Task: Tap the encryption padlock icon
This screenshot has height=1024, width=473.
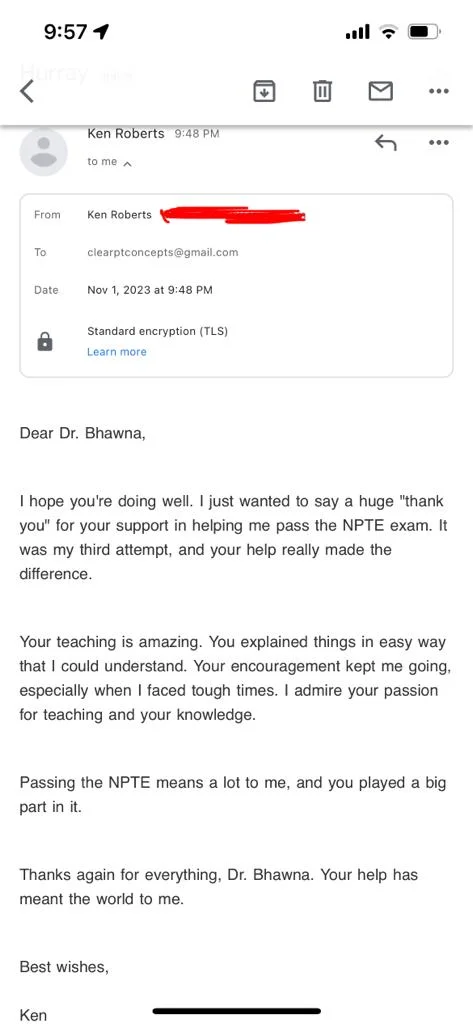Action: coord(45,342)
